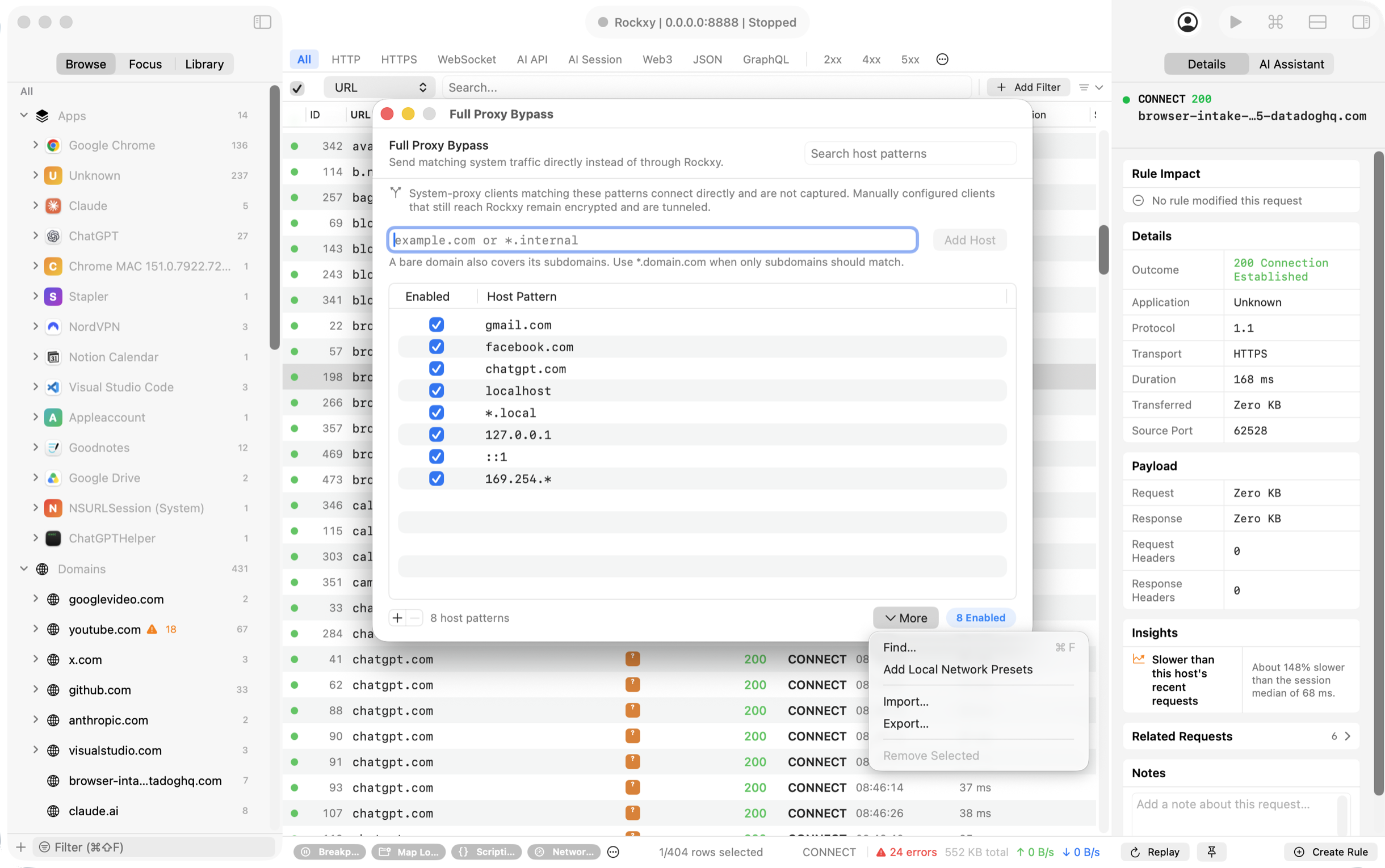
Task: Click the Search host patterns field
Action: tap(910, 153)
